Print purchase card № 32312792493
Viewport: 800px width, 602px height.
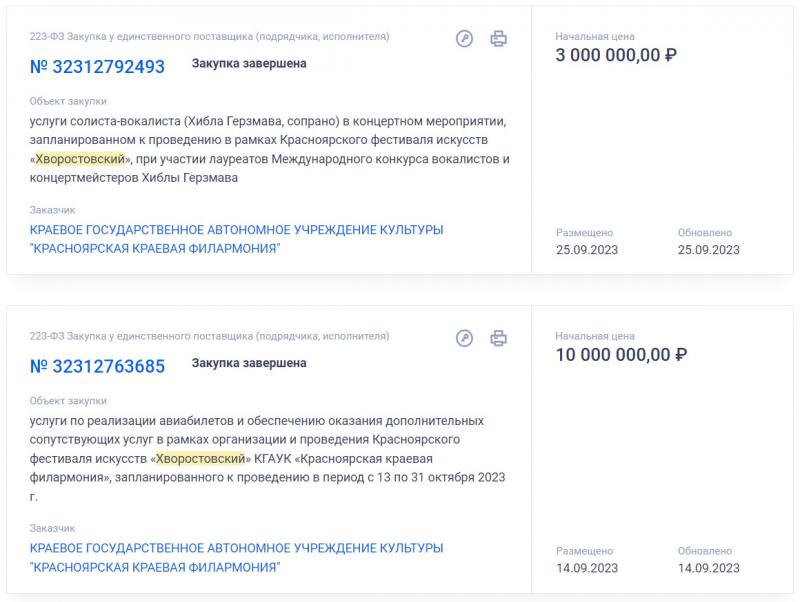(x=498, y=38)
